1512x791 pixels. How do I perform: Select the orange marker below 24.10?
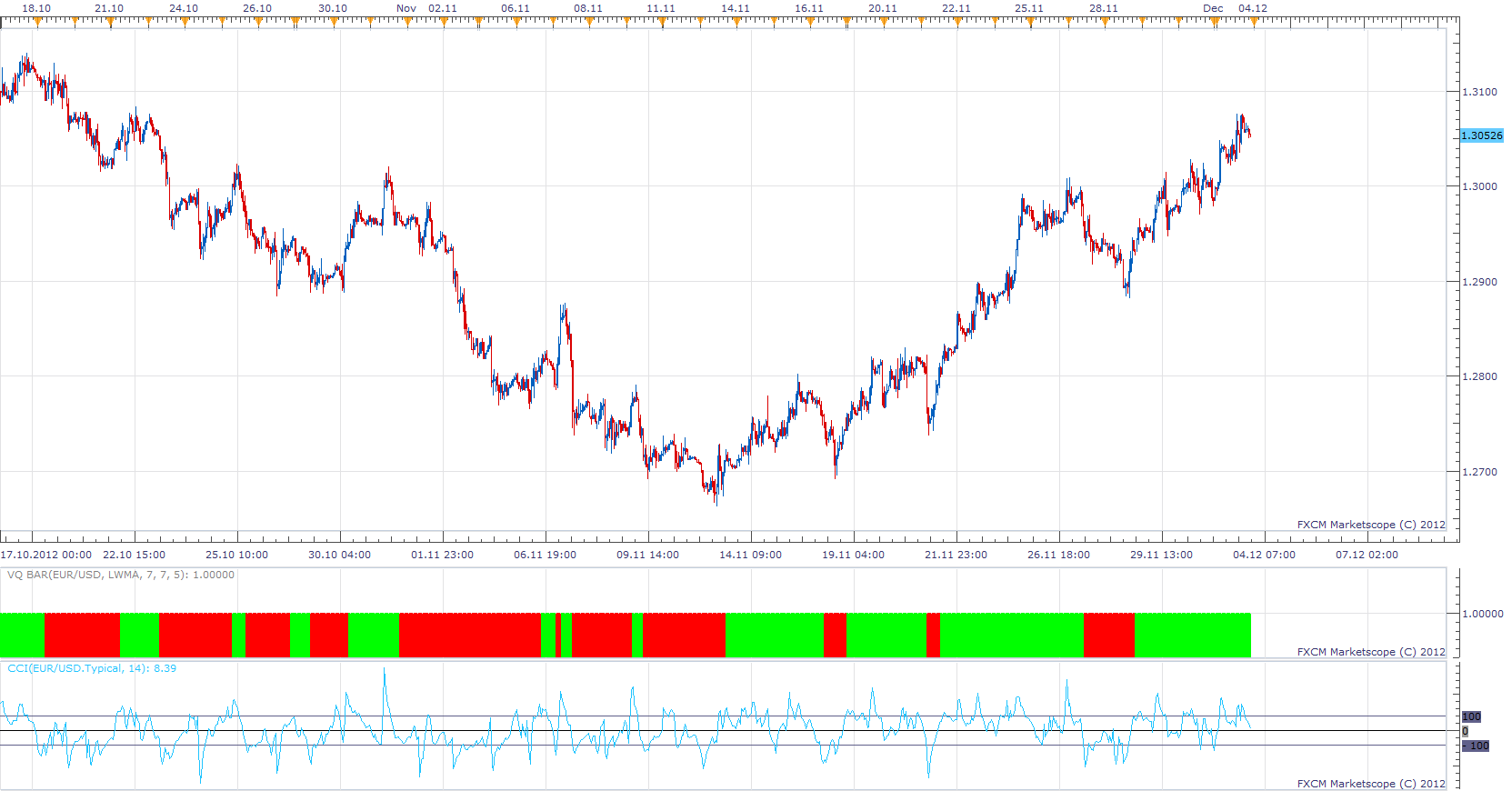[x=184, y=22]
